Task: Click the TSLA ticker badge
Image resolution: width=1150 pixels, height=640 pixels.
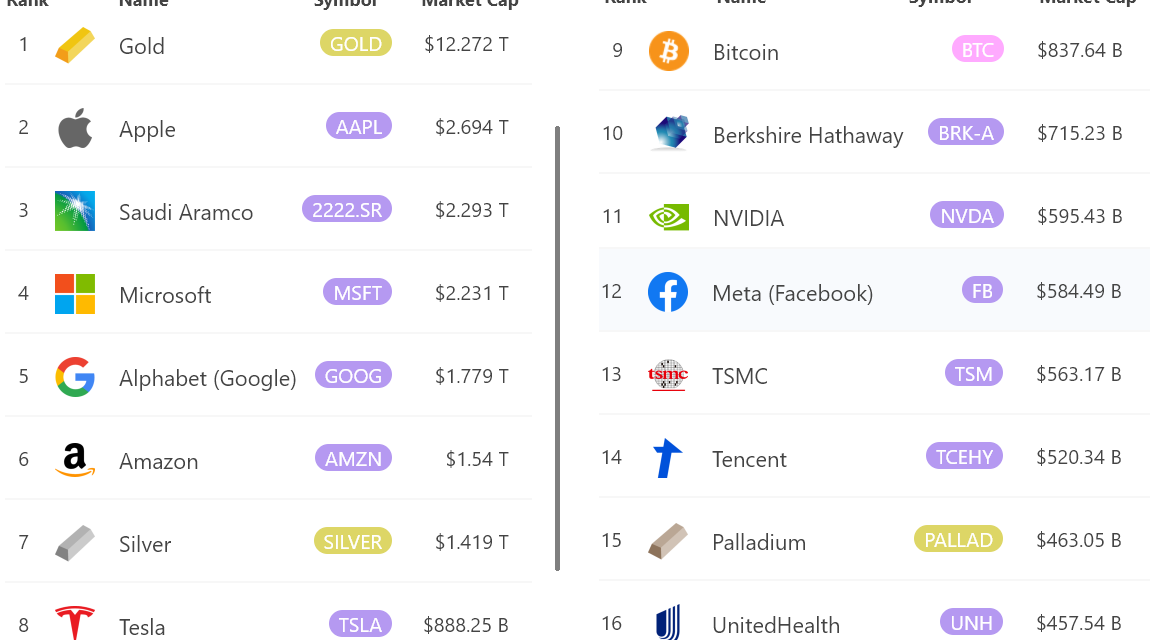Action: pos(360,623)
